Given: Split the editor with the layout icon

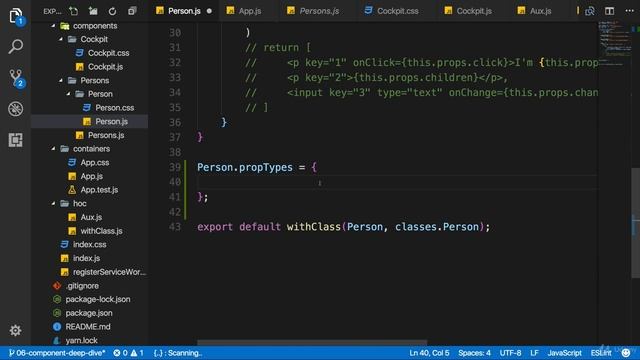Looking at the screenshot, I should pos(609,11).
